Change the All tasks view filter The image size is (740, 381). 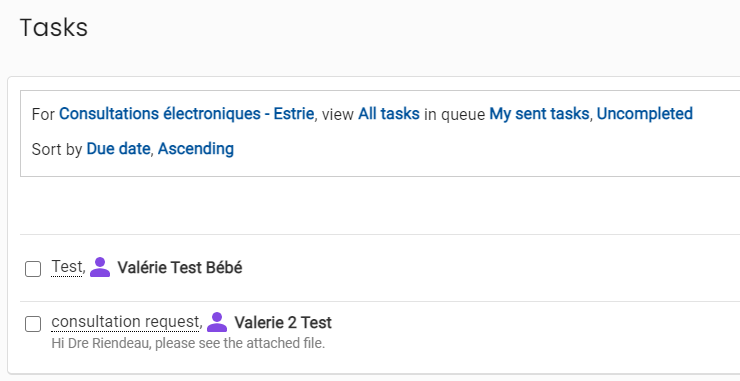click(389, 114)
